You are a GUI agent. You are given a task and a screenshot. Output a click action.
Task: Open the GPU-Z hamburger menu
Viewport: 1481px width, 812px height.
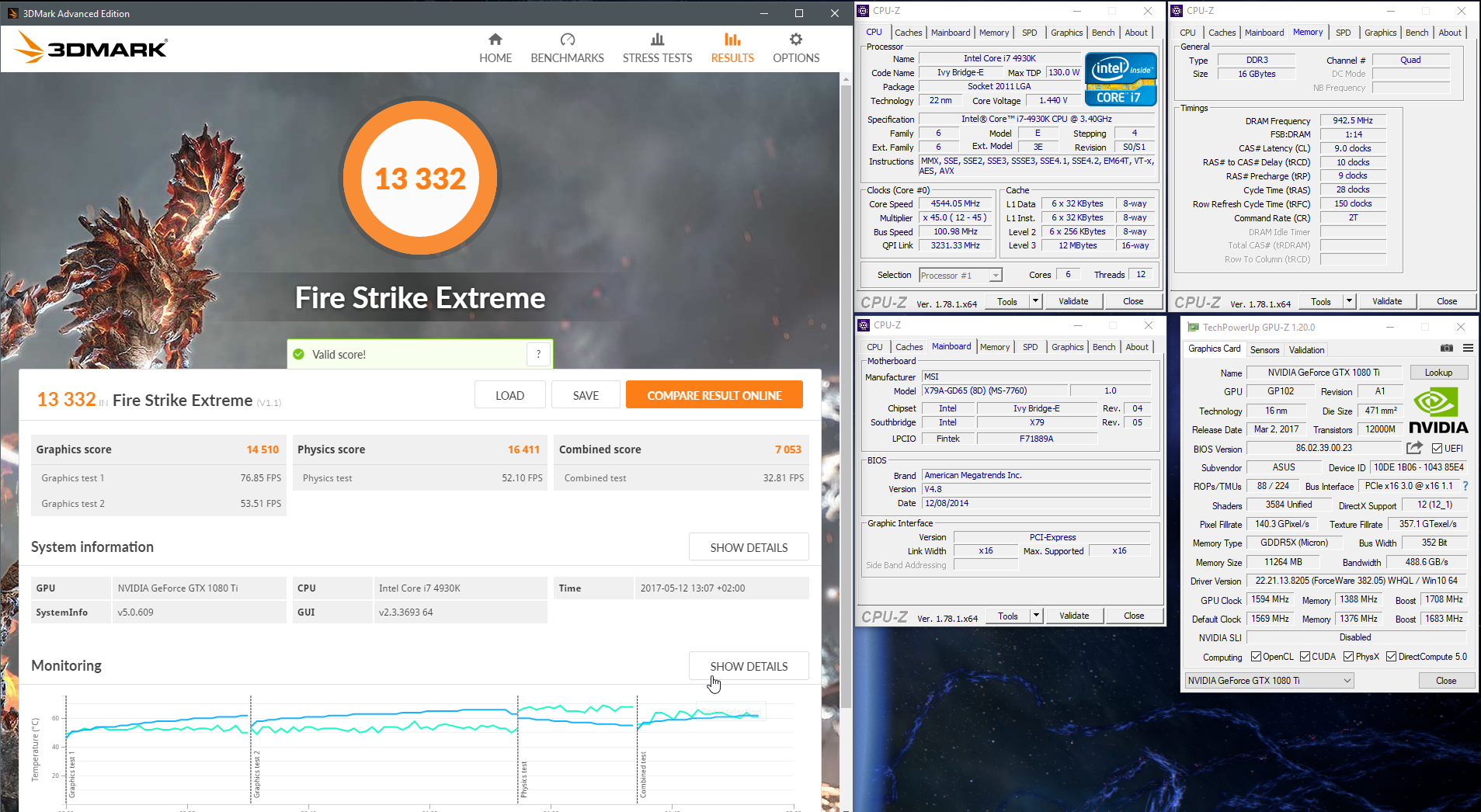pos(1468,348)
